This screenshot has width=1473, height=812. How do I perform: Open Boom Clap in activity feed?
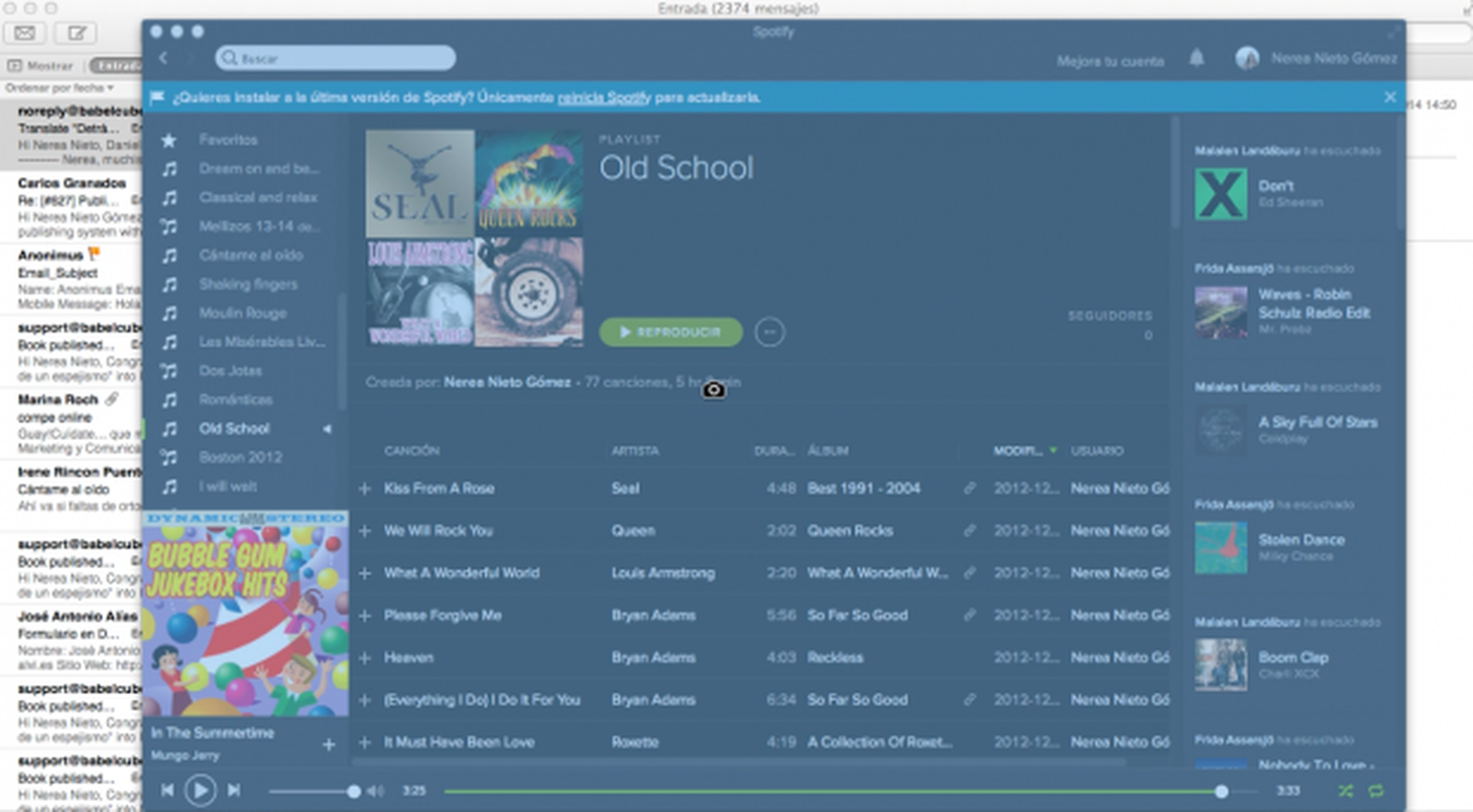(1293, 657)
